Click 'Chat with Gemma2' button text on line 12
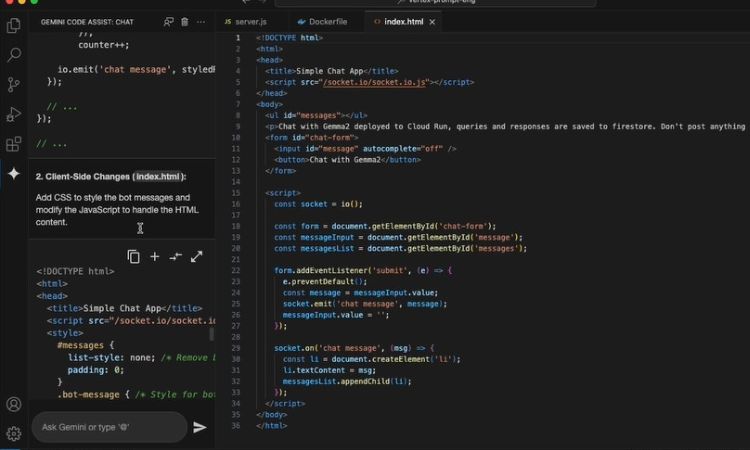The width and height of the screenshot is (750, 450). pos(345,160)
